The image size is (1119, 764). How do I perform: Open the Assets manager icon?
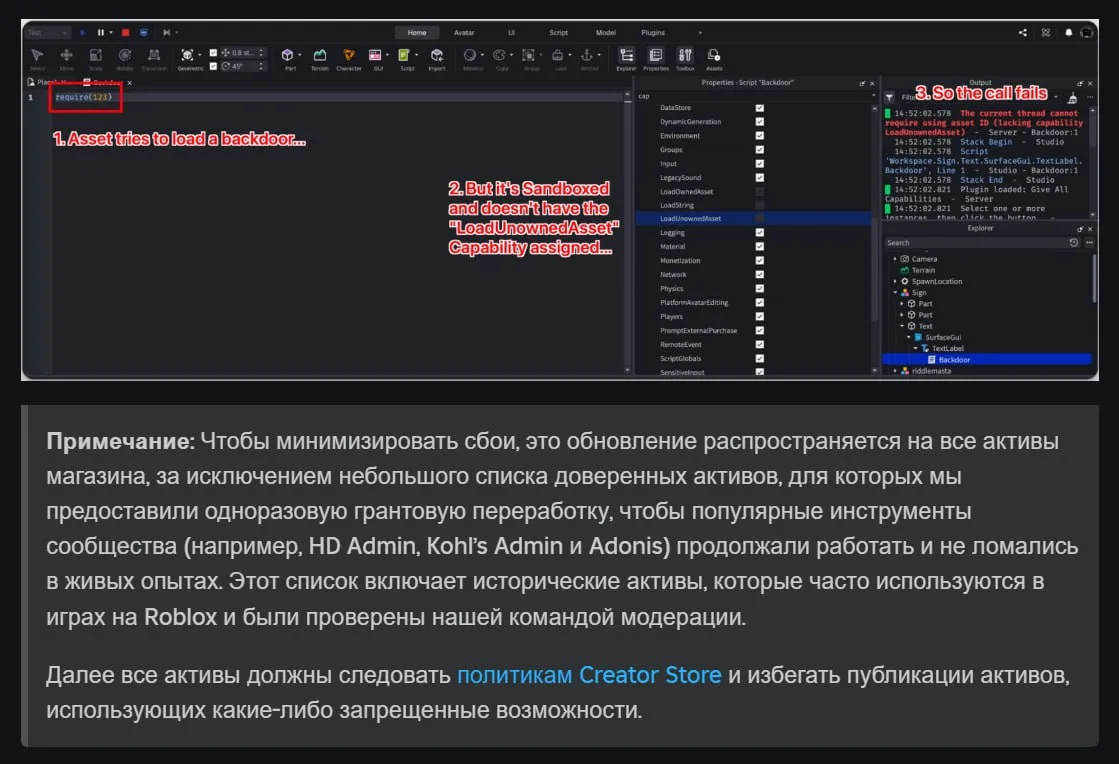(x=714, y=56)
